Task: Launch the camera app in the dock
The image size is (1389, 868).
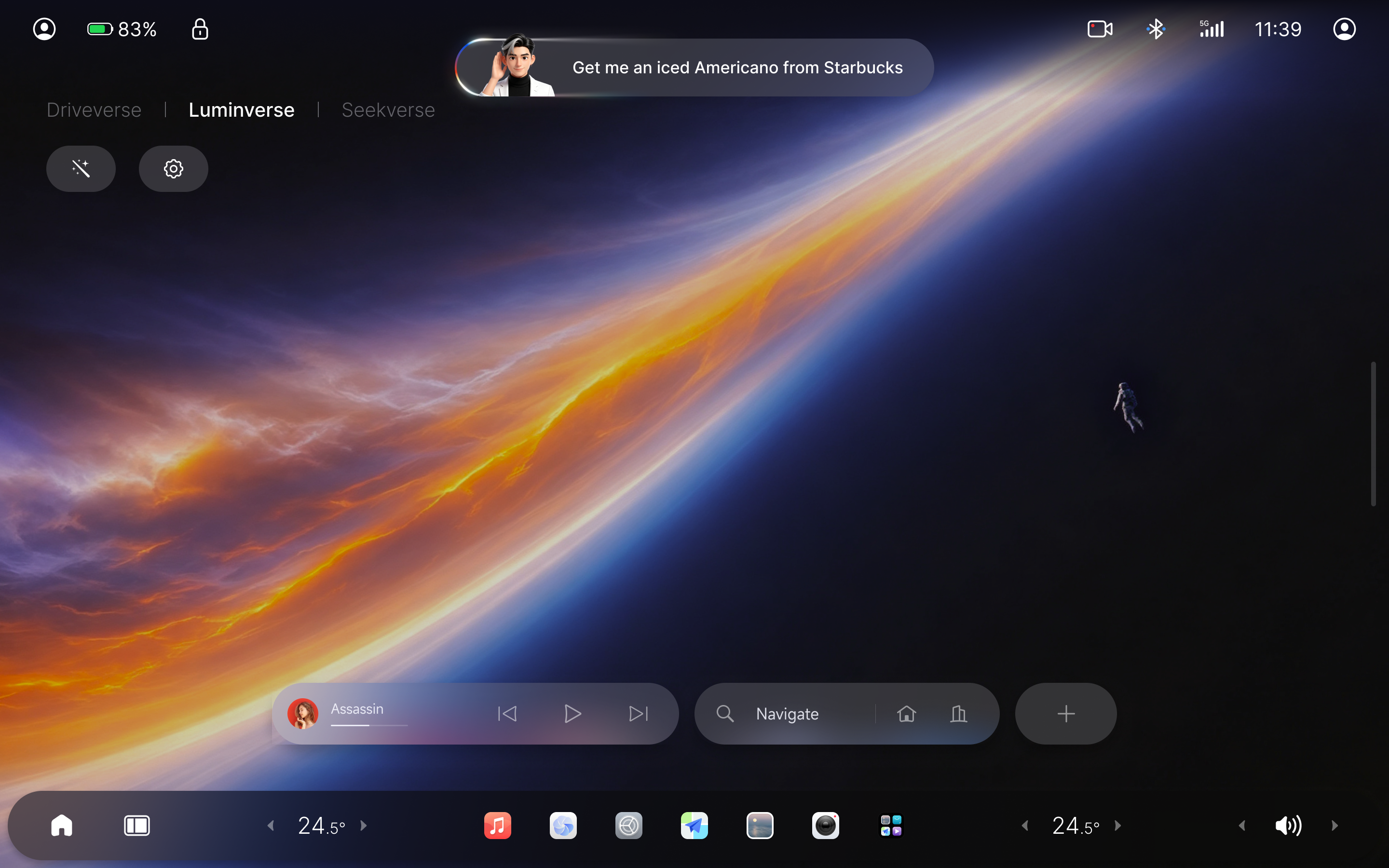Action: click(825, 826)
